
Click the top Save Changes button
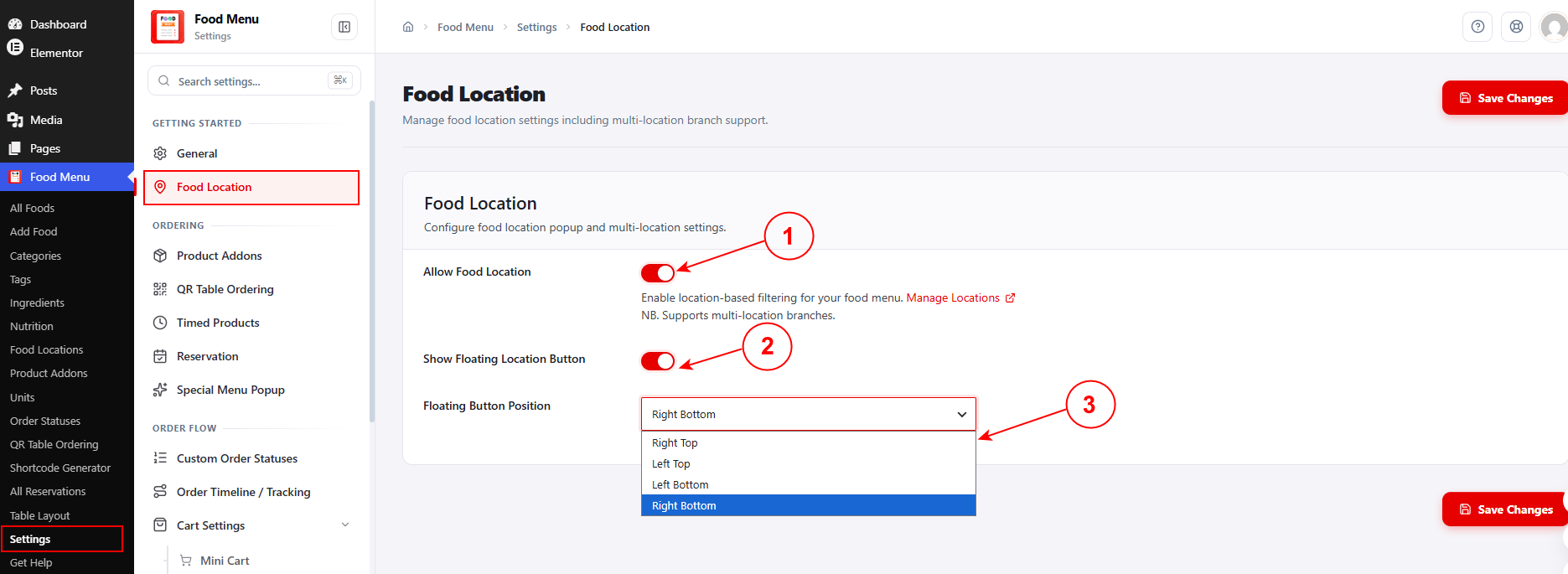[x=1505, y=98]
